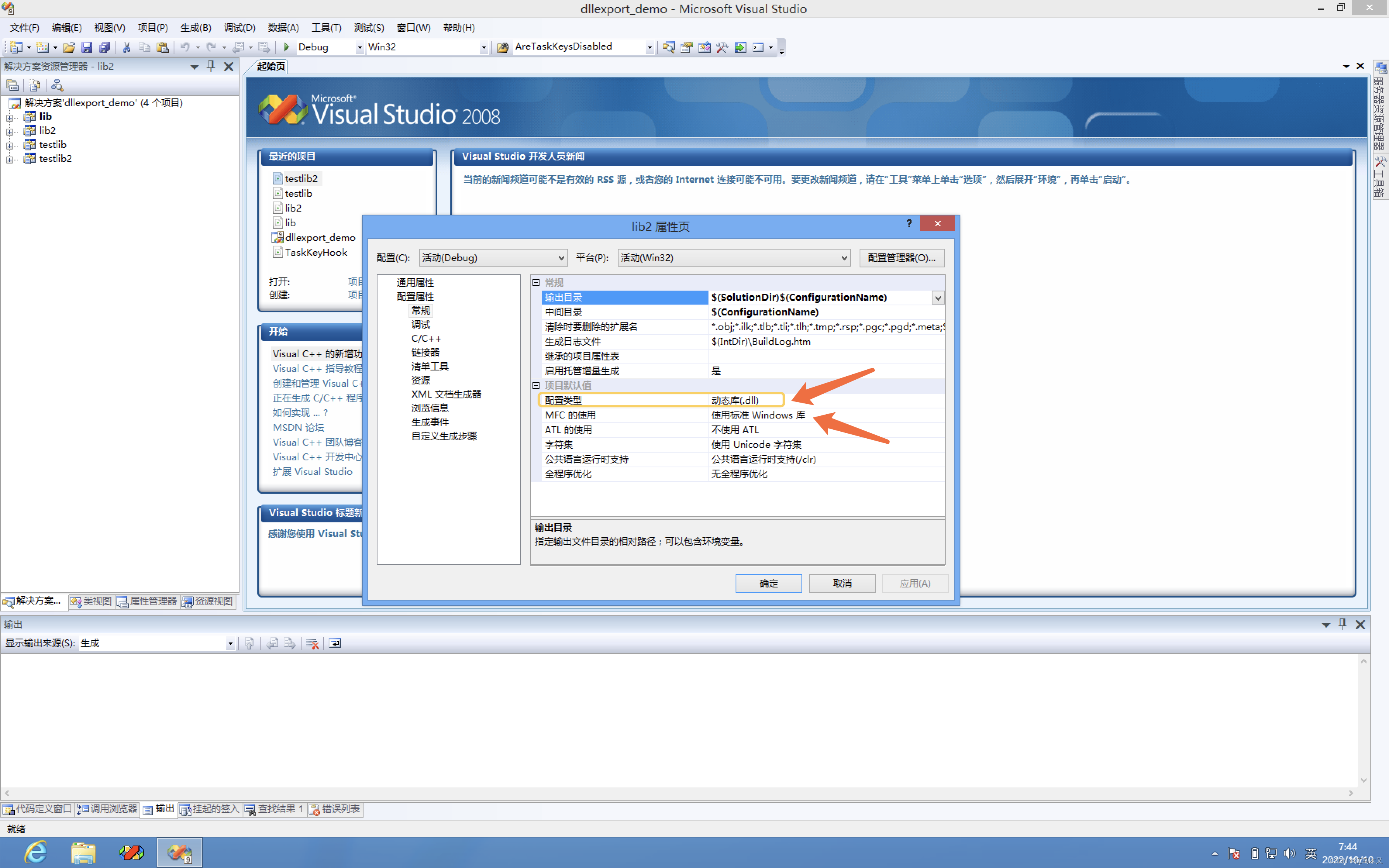Open recent project TaskKeyHook link
This screenshot has width=1389, height=868.
tap(316, 253)
